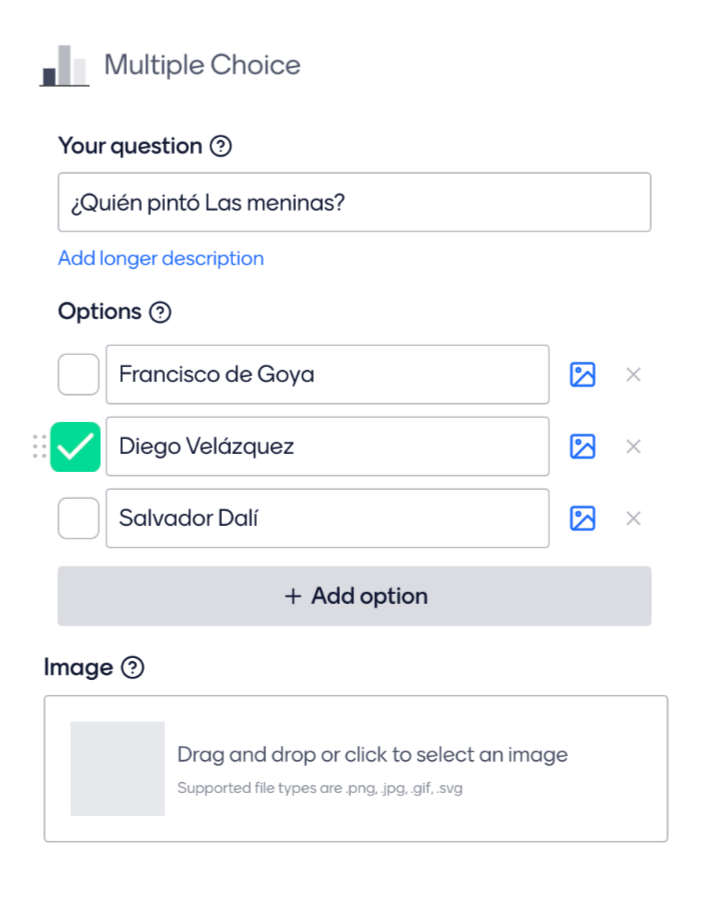Grab the drag handle beside Diego Velázquez
Image resolution: width=724 pixels, height=898 pixels.
pyautogui.click(x=39, y=446)
